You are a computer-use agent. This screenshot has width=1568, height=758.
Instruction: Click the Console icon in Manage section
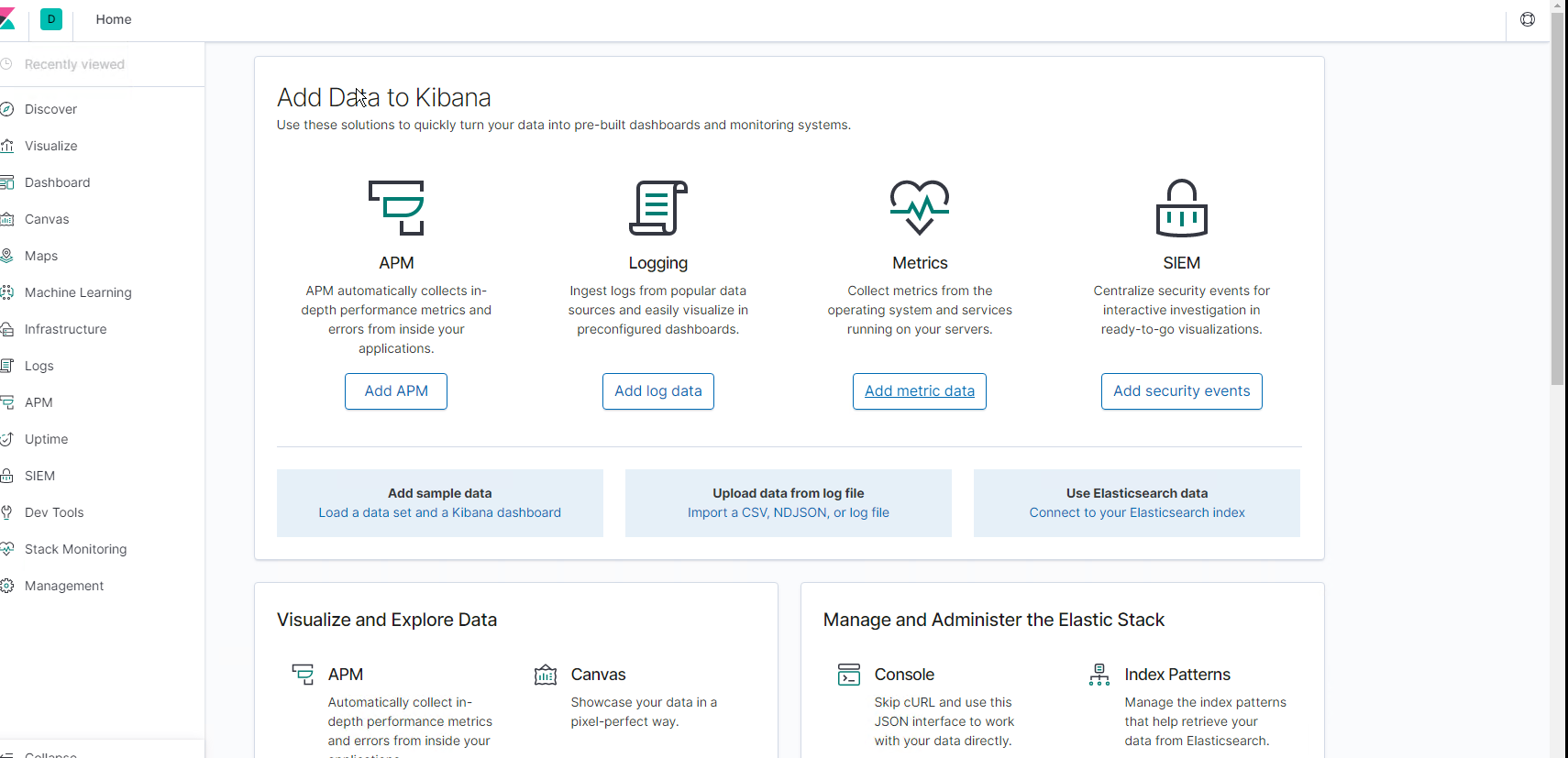pos(849,675)
